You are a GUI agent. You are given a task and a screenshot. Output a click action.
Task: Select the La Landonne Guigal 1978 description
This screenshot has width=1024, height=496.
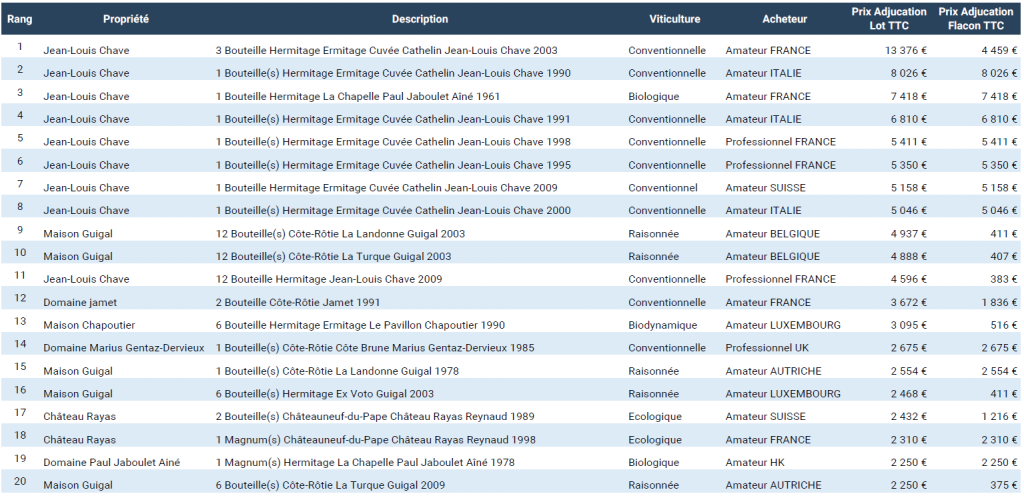click(337, 371)
